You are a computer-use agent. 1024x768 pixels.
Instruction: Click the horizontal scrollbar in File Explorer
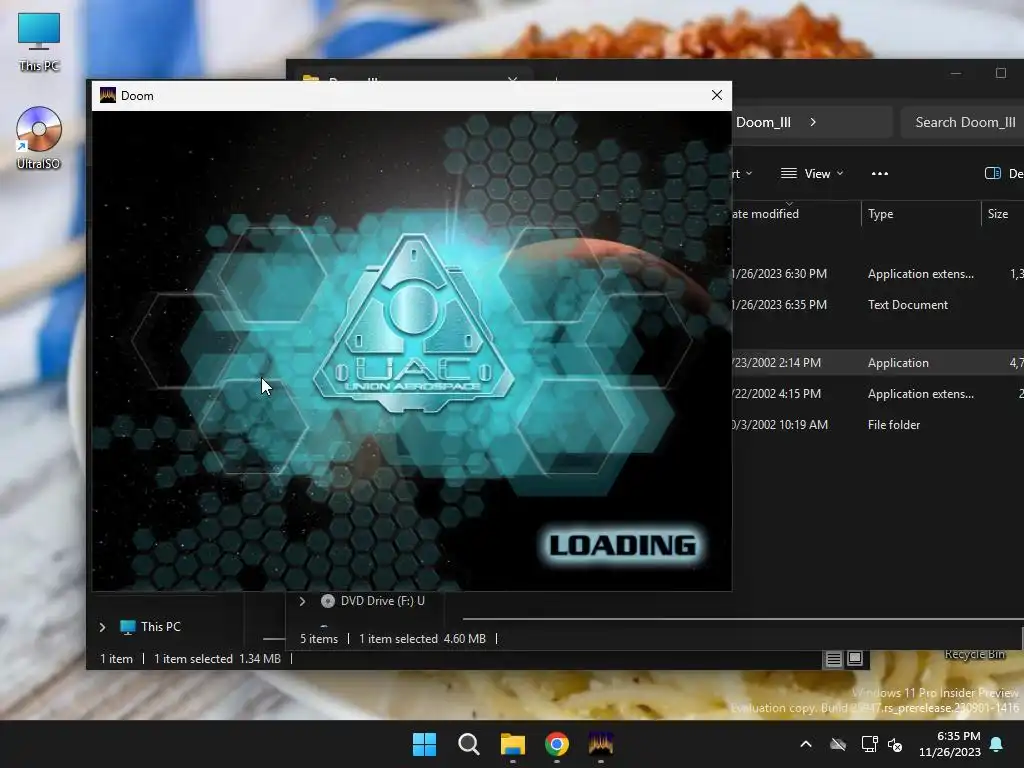(743, 618)
